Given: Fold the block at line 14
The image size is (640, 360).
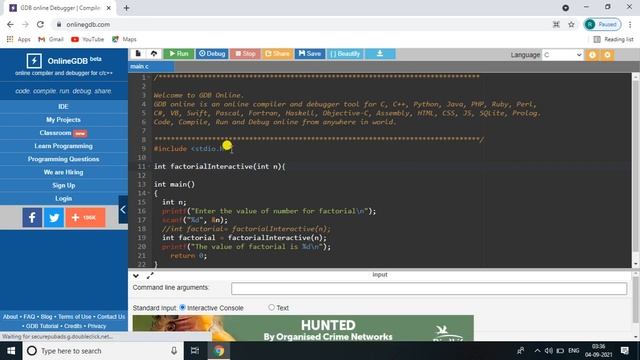Looking at the screenshot, I should click(x=149, y=193).
